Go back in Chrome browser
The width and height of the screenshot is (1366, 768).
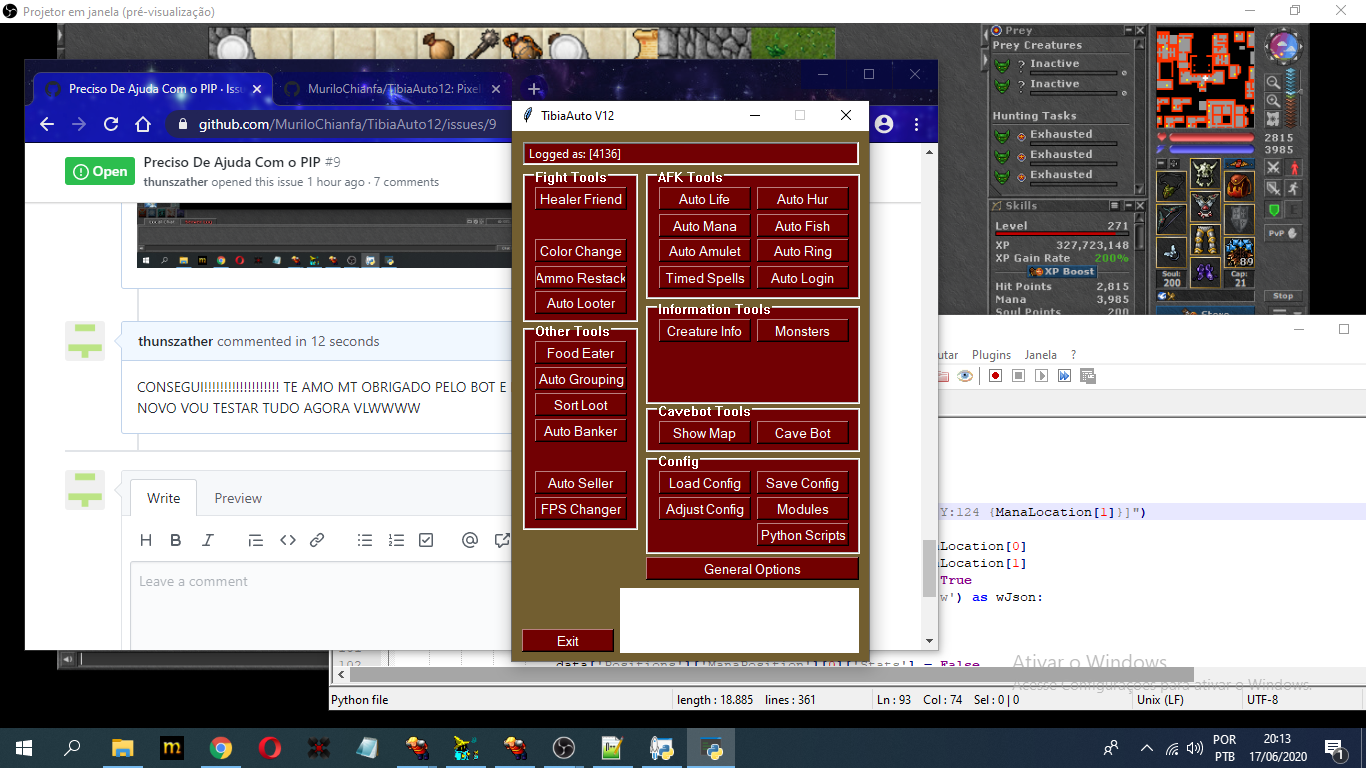tap(47, 124)
